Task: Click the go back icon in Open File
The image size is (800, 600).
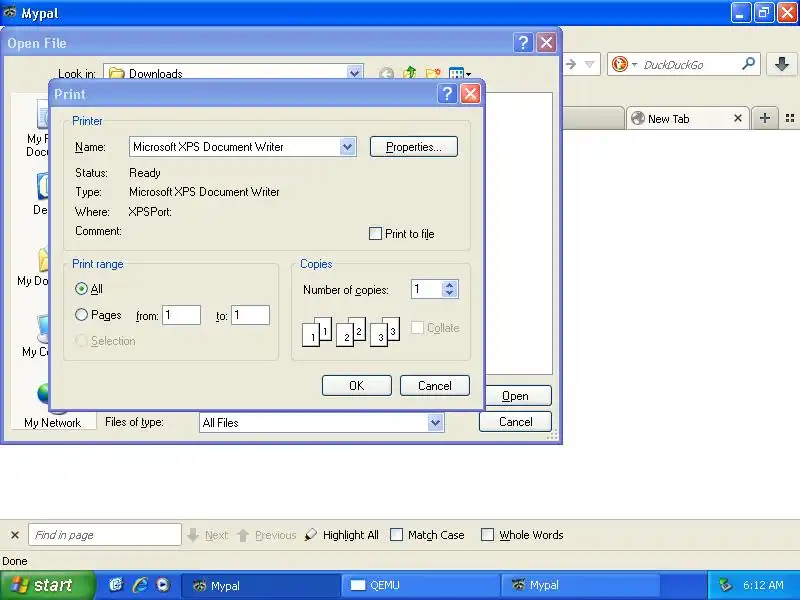Action: pos(386,74)
